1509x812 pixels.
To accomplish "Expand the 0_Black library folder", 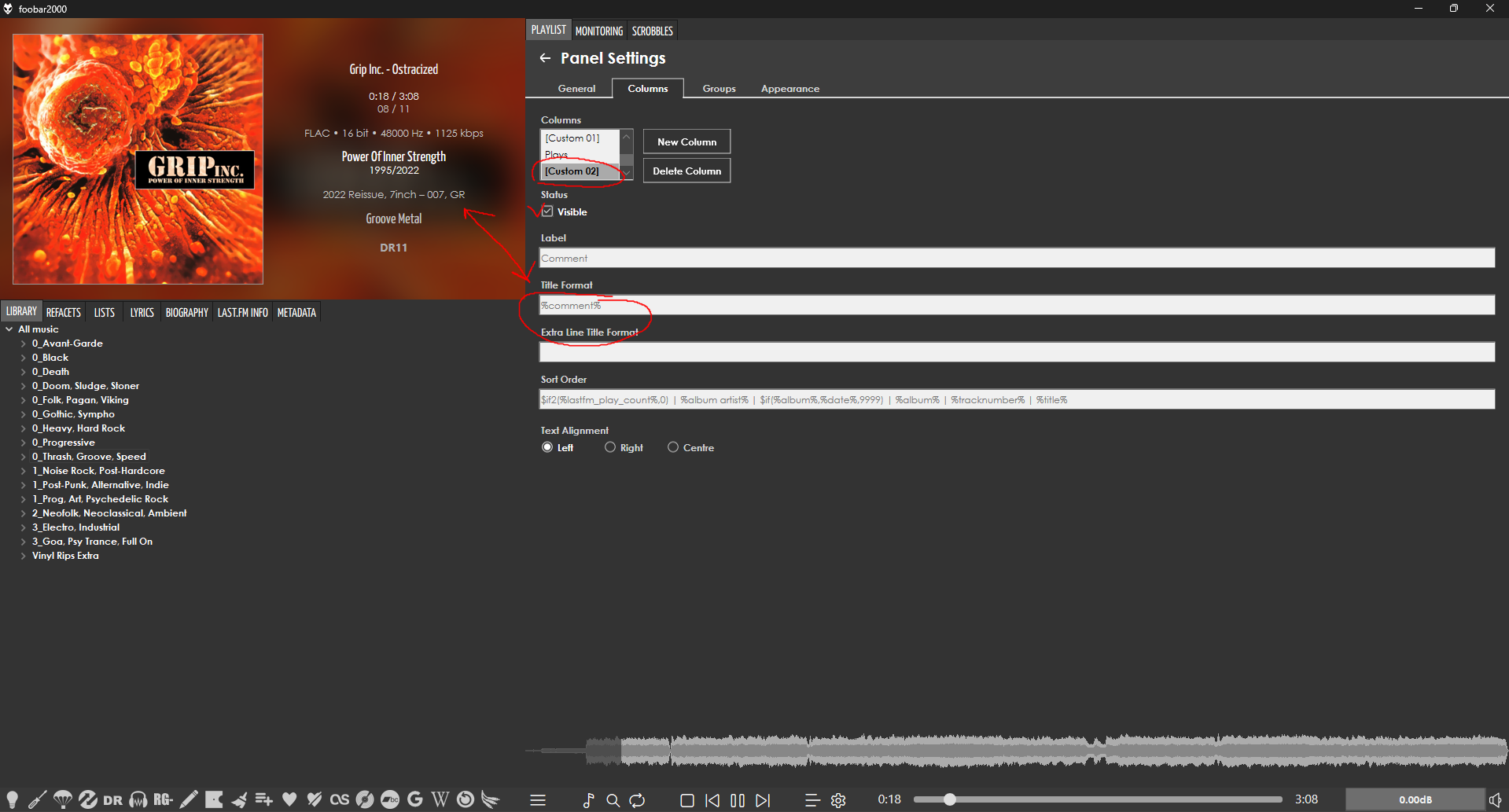I will tap(24, 358).
